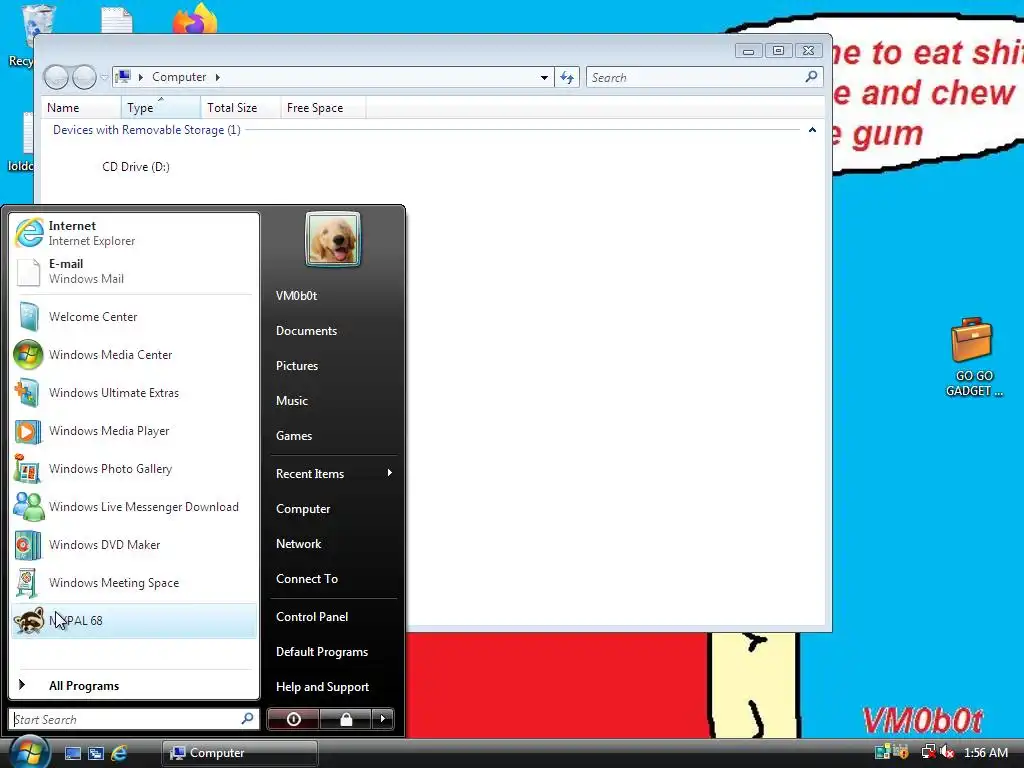Expand Computer breadcrumb arrow in address bar

(x=217, y=77)
